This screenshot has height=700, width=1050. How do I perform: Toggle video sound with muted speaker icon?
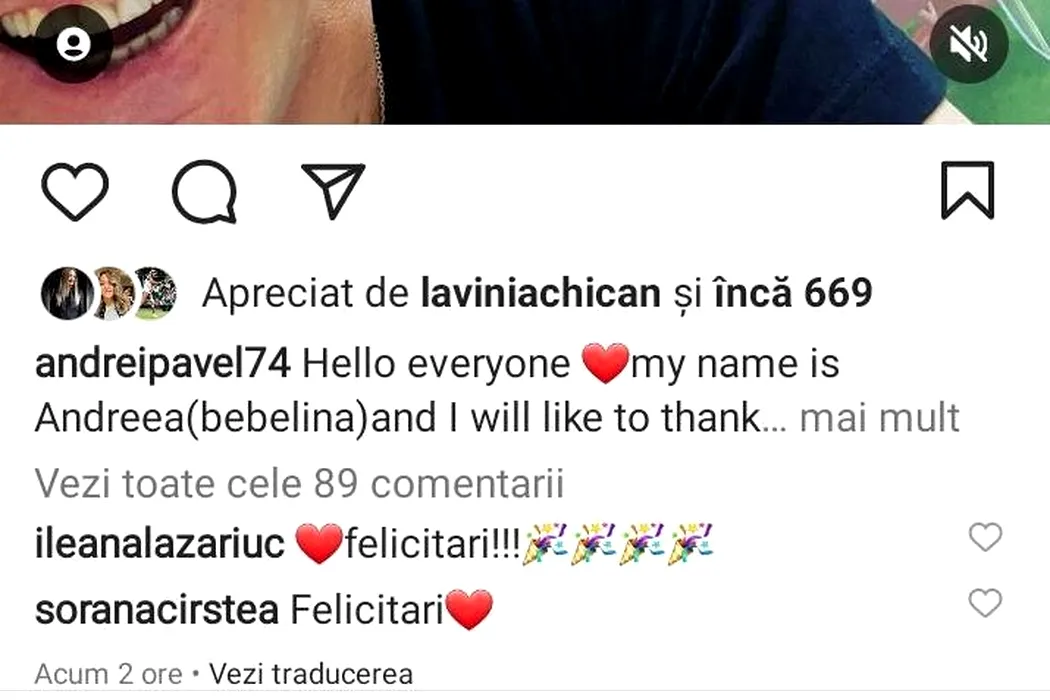(968, 44)
